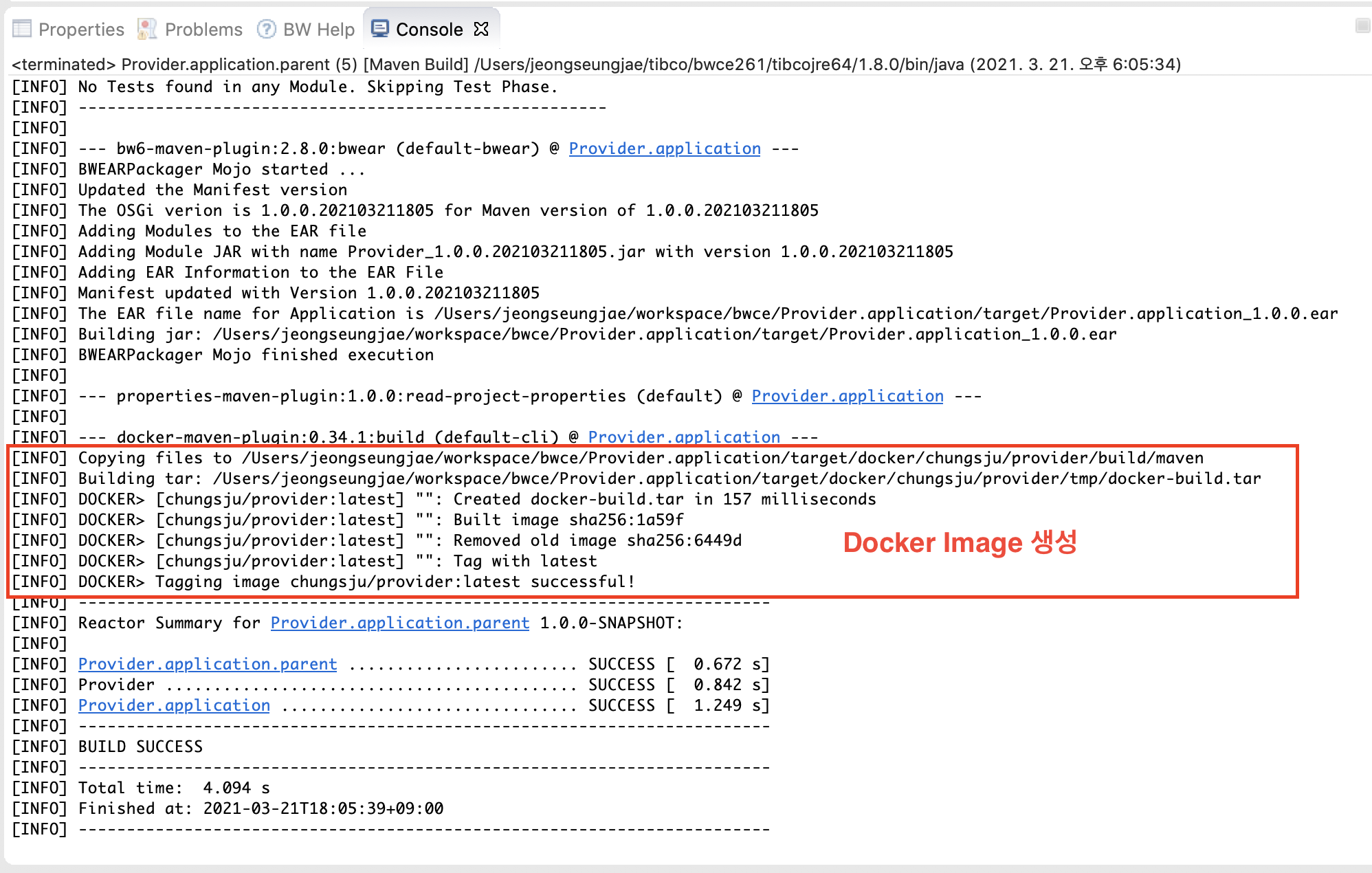This screenshot has width=1372, height=873.
Task: Click 'Copying files to' log line
Action: [x=608, y=458]
